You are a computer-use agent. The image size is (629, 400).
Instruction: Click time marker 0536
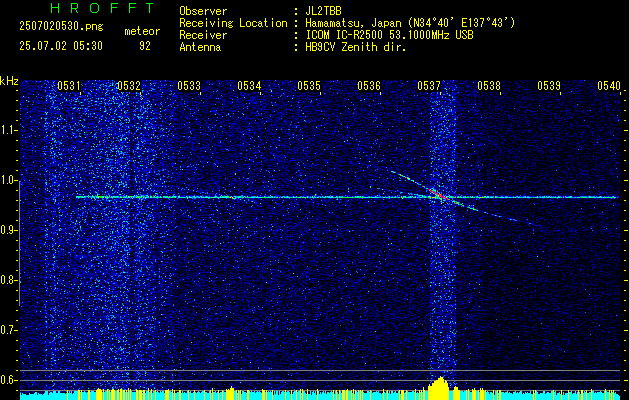[x=369, y=85]
